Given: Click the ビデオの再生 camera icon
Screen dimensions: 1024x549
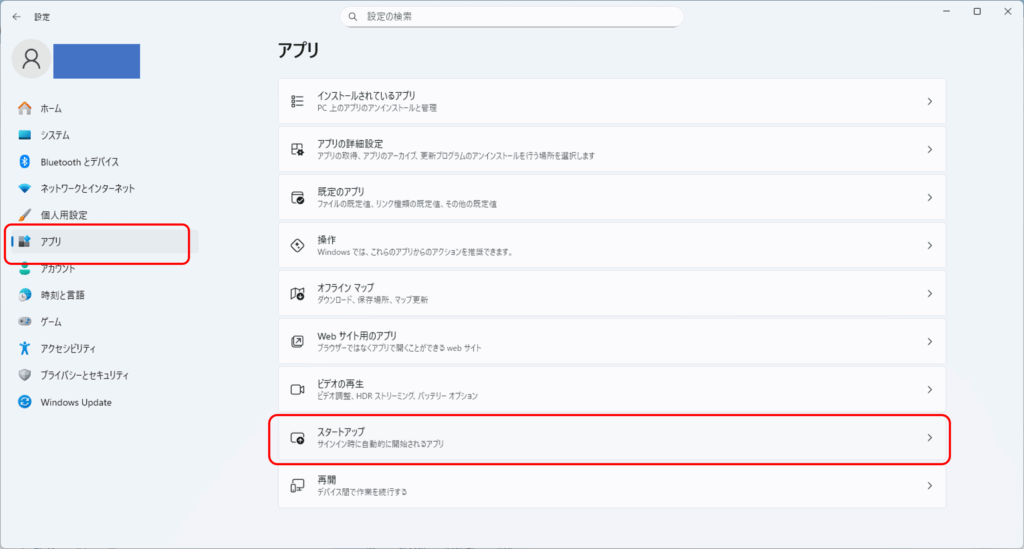Looking at the screenshot, I should [x=297, y=389].
